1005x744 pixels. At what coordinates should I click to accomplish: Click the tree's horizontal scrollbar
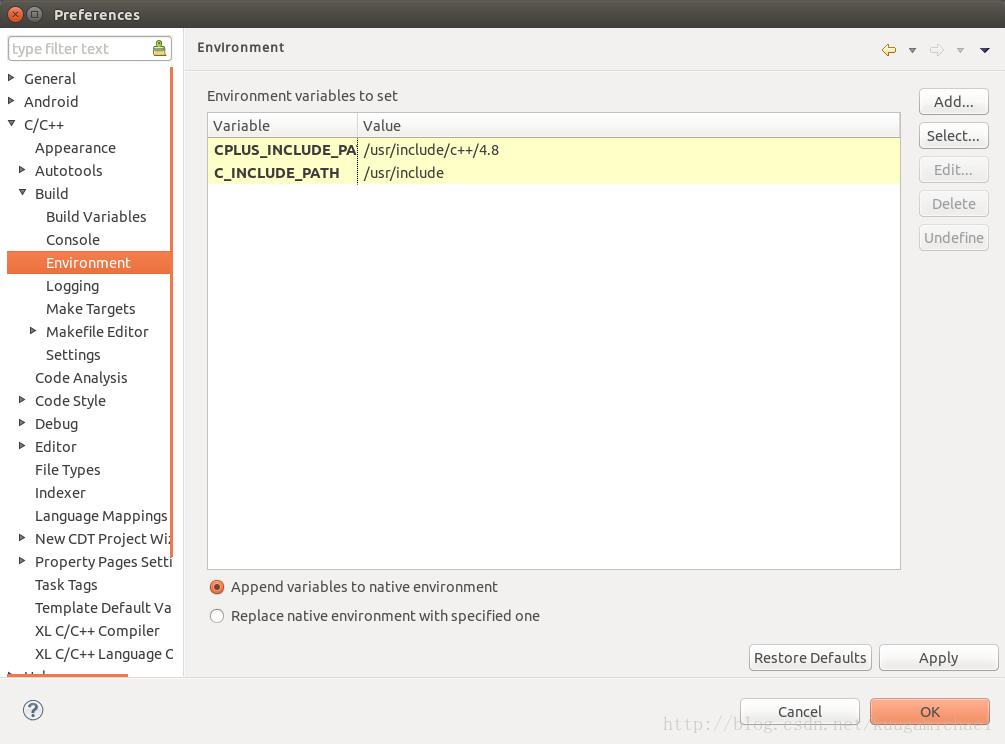tap(67, 675)
